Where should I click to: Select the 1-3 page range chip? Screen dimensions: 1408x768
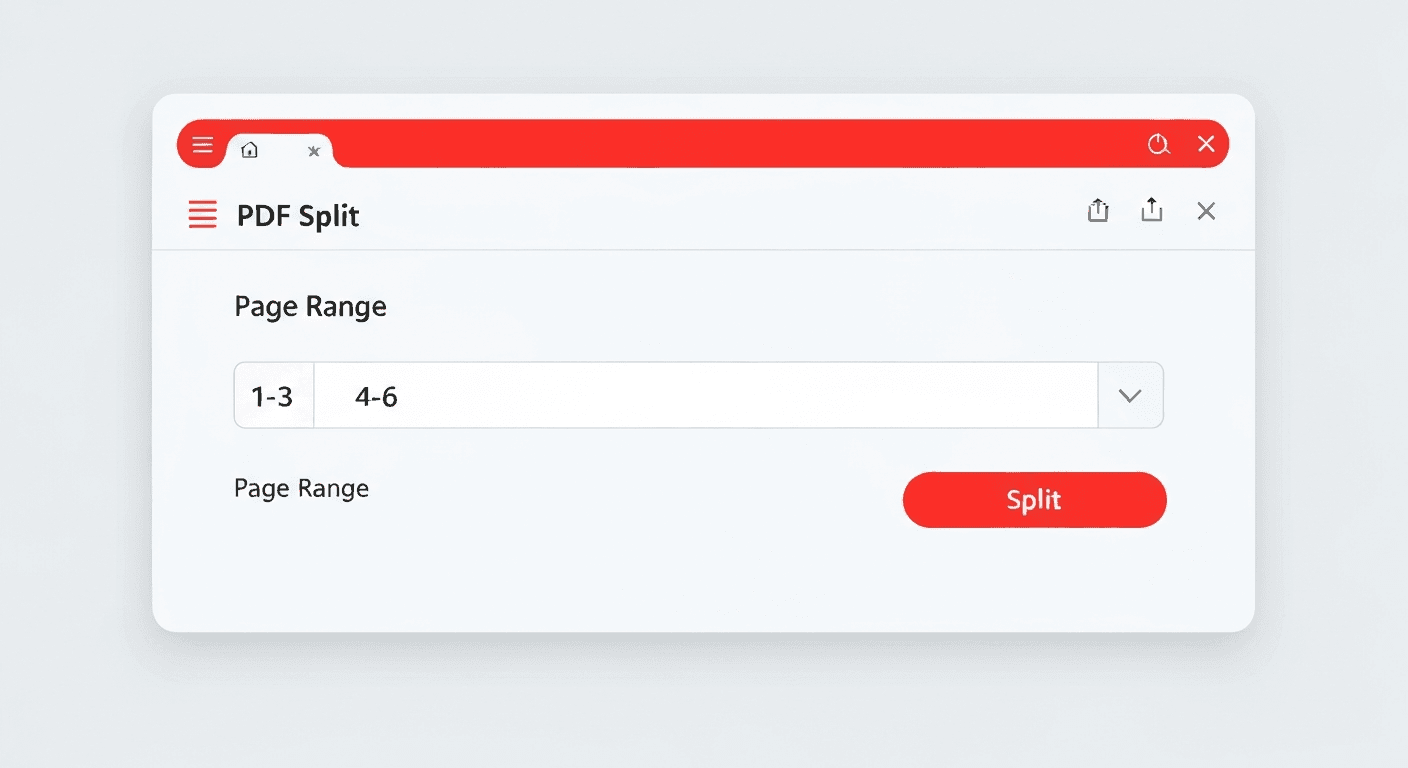(272, 396)
